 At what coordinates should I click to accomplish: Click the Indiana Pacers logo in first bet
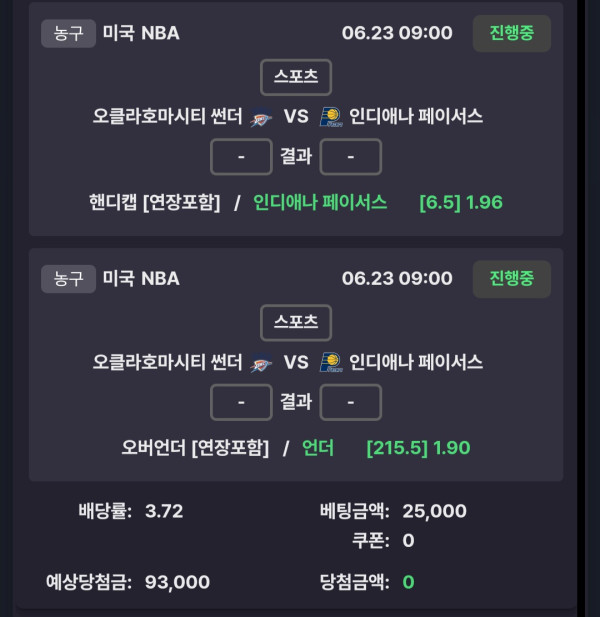coord(331,117)
